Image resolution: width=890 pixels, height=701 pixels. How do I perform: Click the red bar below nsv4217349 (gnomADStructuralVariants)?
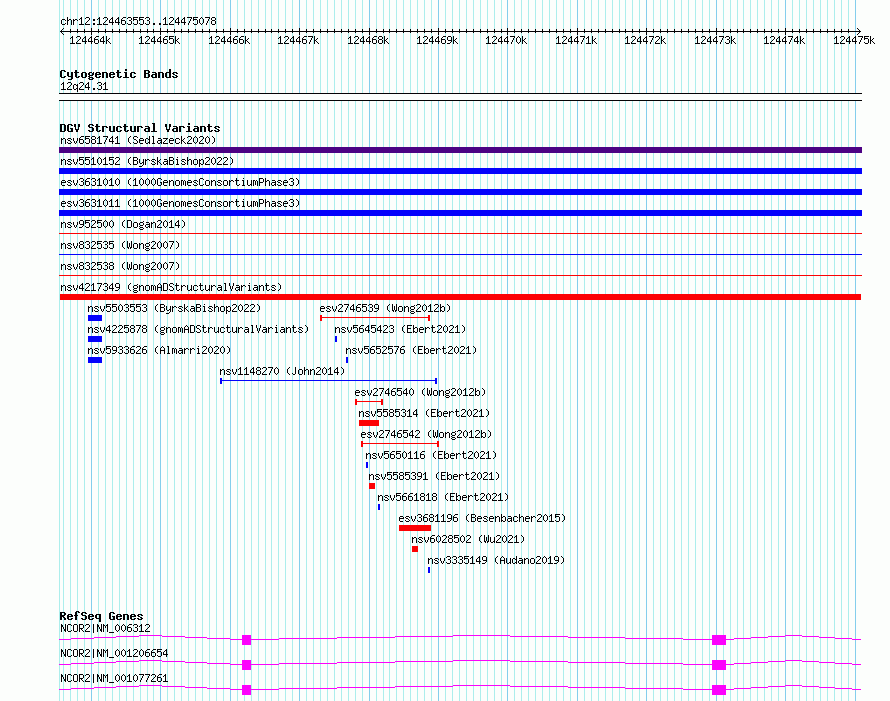460,297
